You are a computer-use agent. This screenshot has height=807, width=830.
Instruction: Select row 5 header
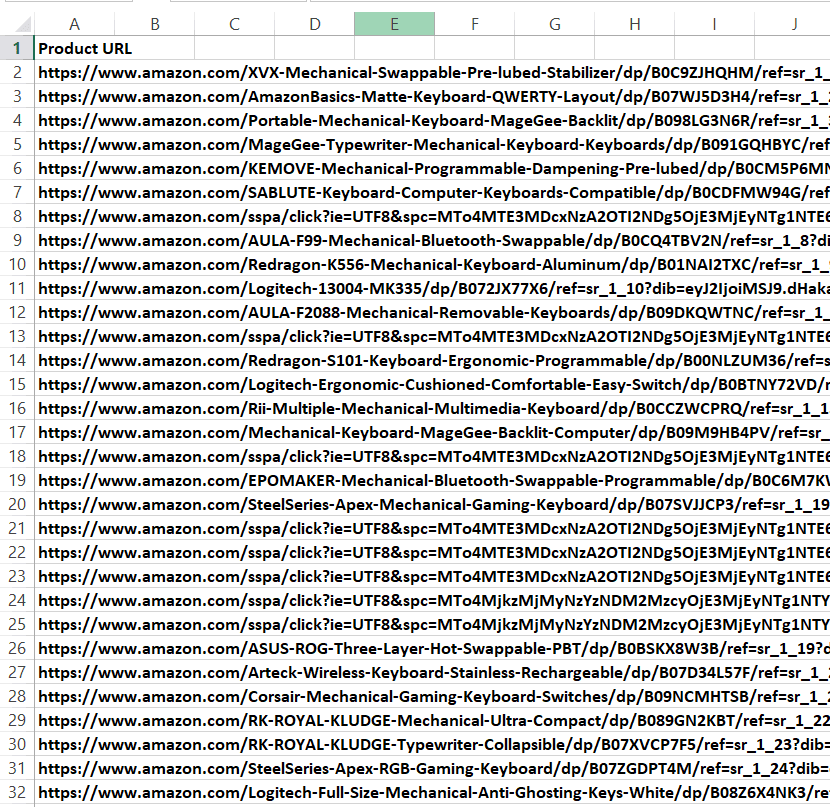pos(17,144)
